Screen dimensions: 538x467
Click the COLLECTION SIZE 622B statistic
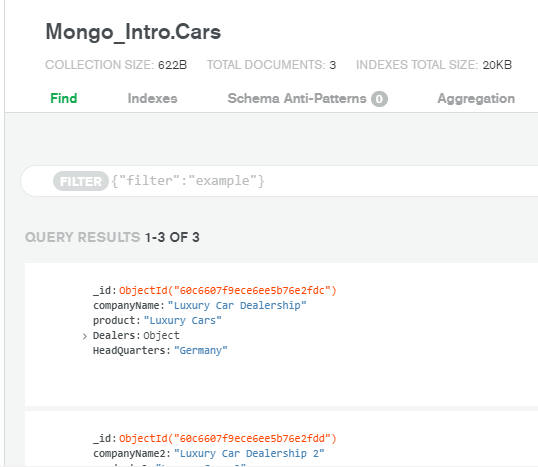[116, 65]
